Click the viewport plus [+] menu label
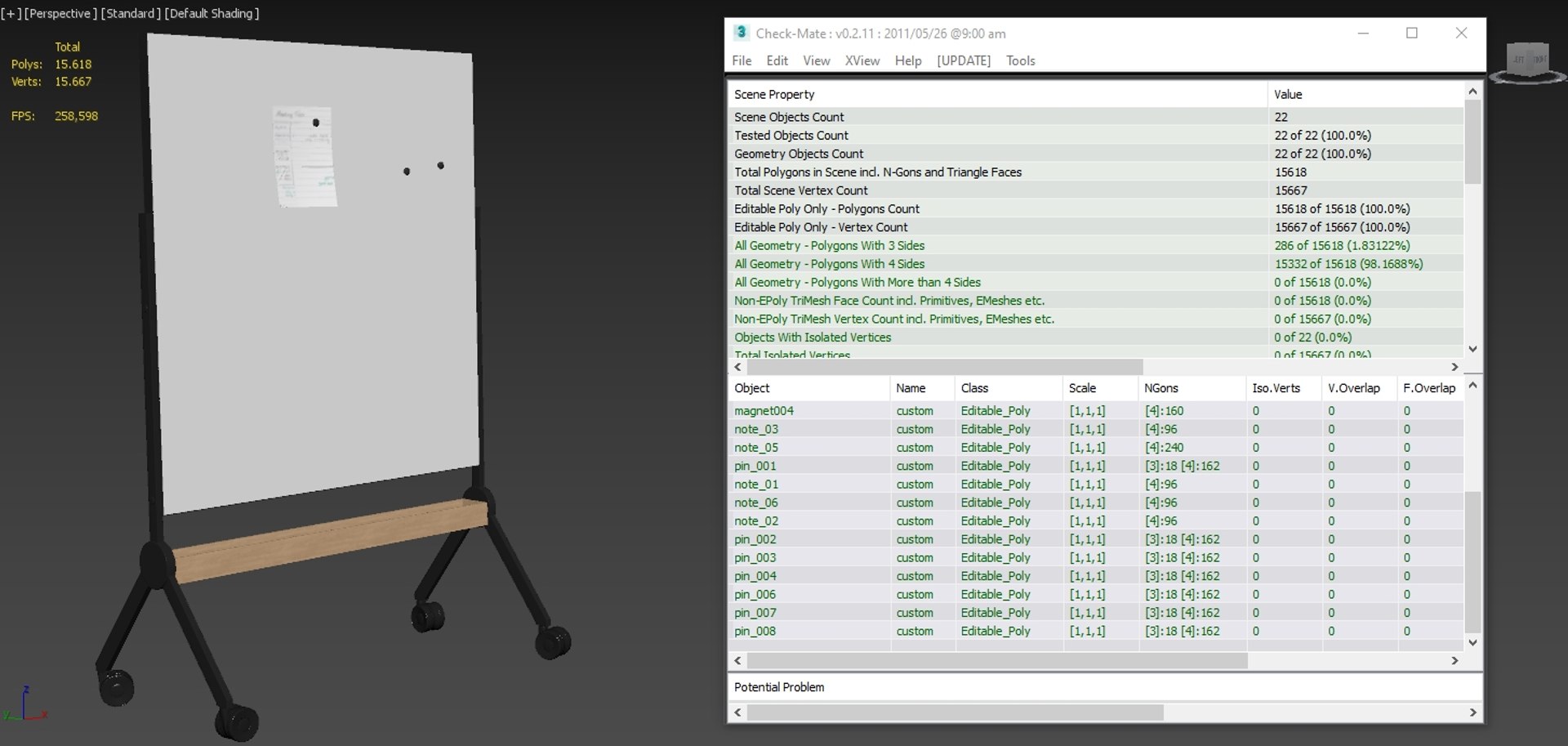 [x=11, y=14]
